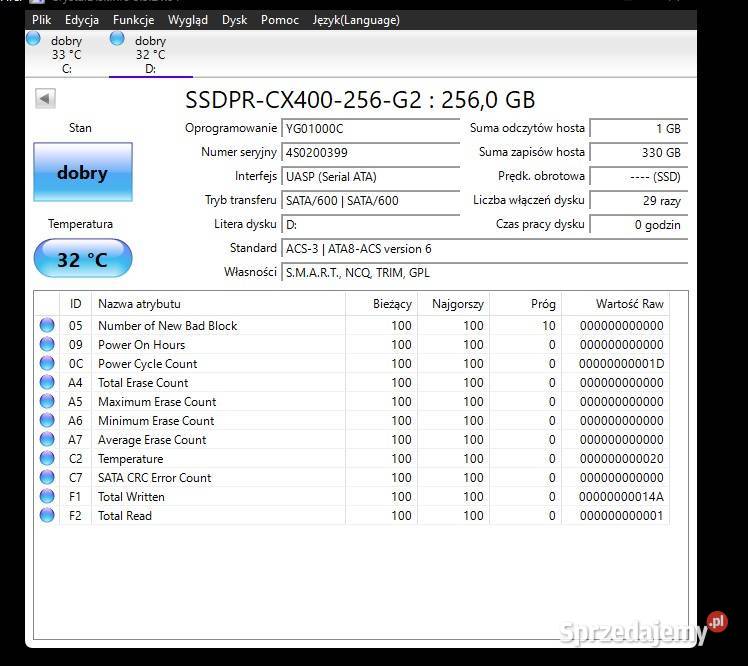Click status orb of Average Erase Count row
This screenshot has width=748, height=666.
(x=47, y=439)
